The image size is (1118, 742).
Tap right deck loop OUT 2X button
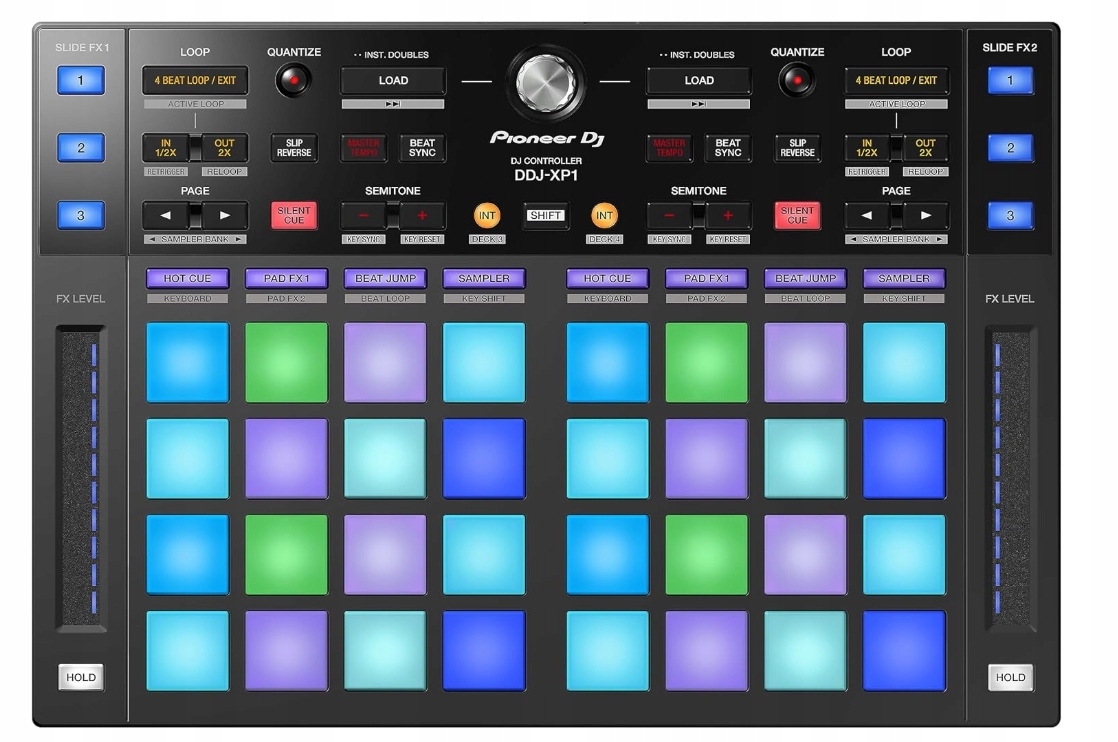(x=925, y=148)
